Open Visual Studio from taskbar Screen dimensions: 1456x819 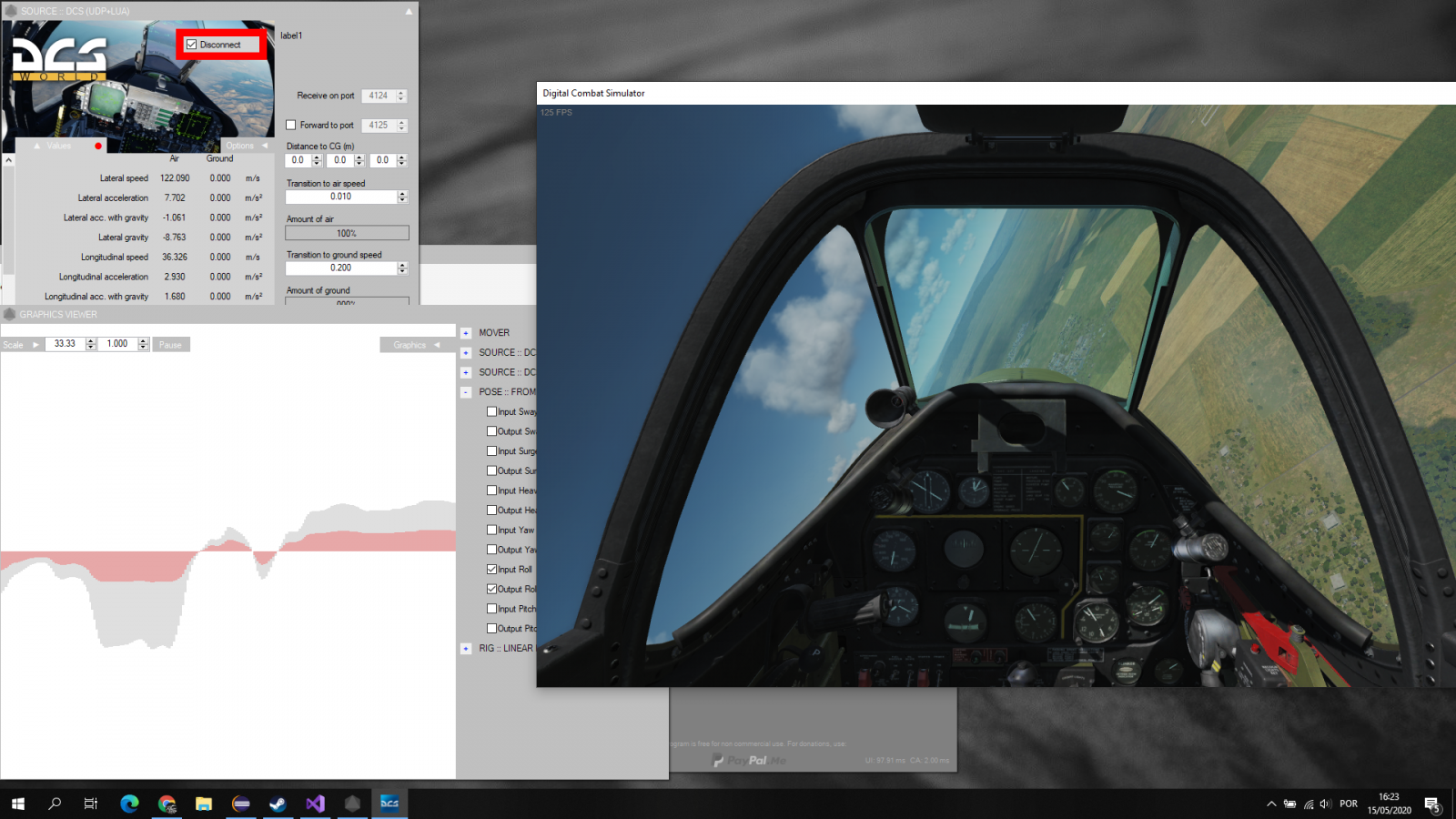click(315, 804)
